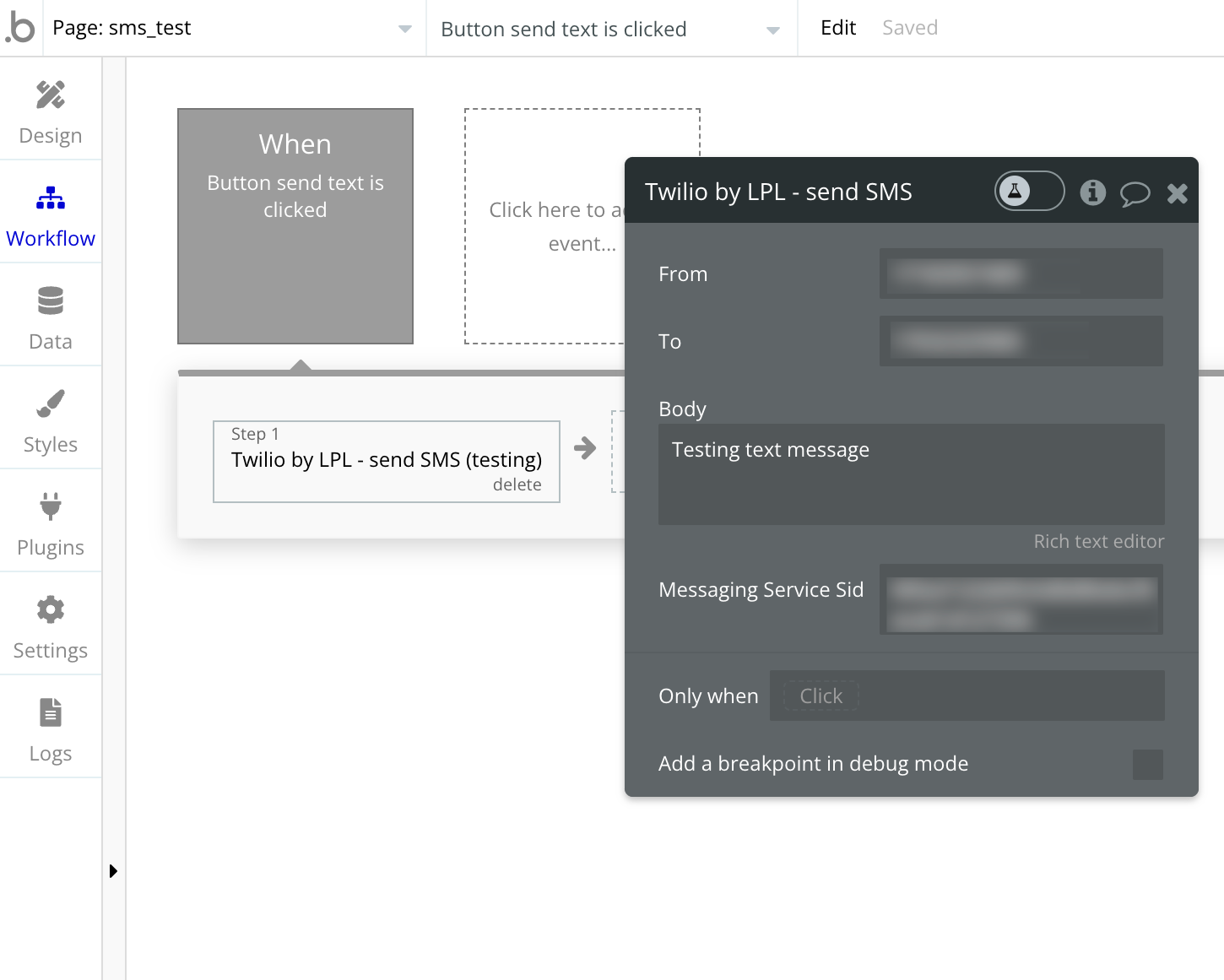This screenshot has height=980, width=1224.
Task: Open the Logs tab
Action: pyautogui.click(x=51, y=728)
